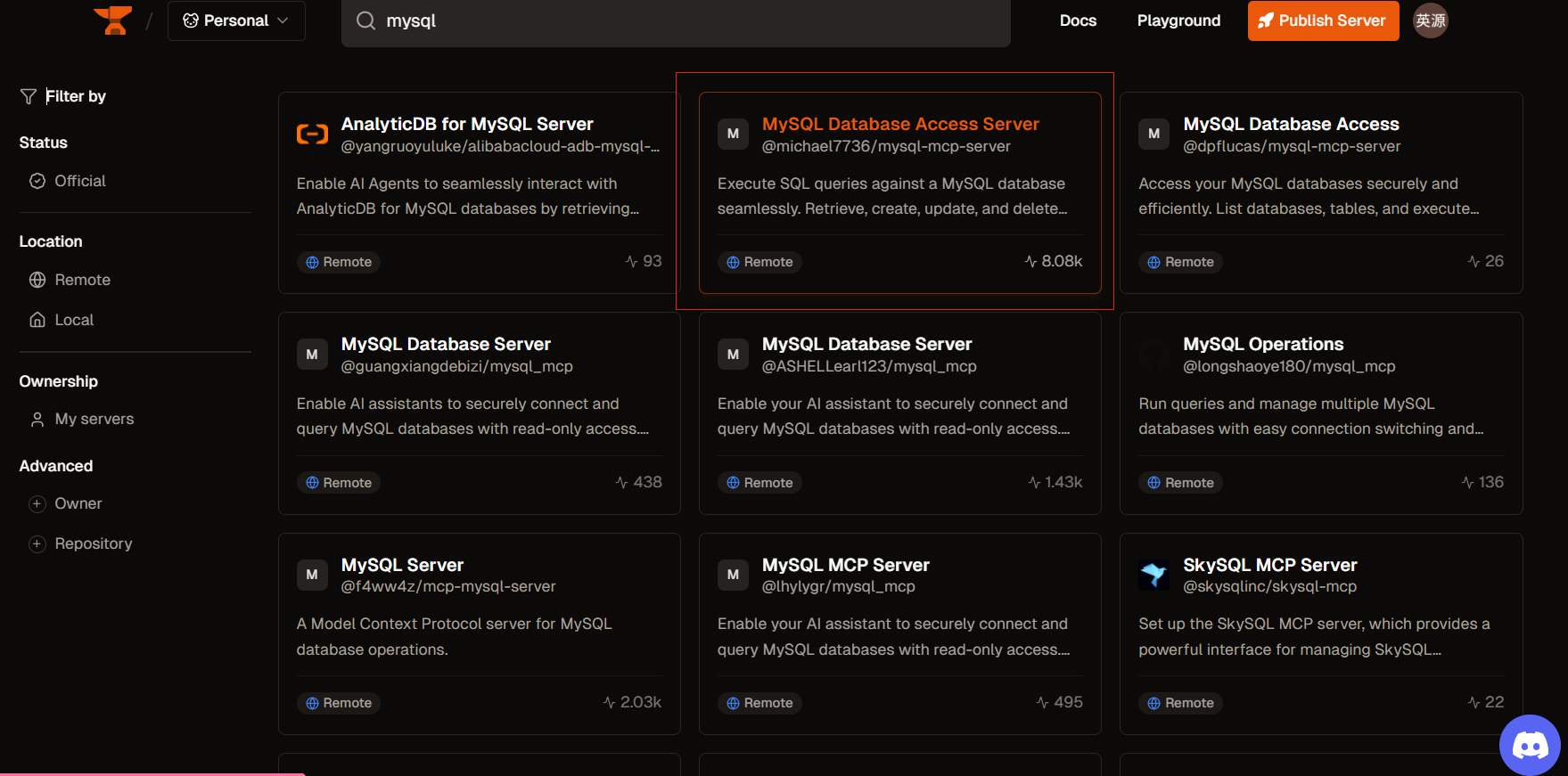Click M icon of ASHELLearl123 server
This screenshot has height=776, width=1568.
pos(733,354)
